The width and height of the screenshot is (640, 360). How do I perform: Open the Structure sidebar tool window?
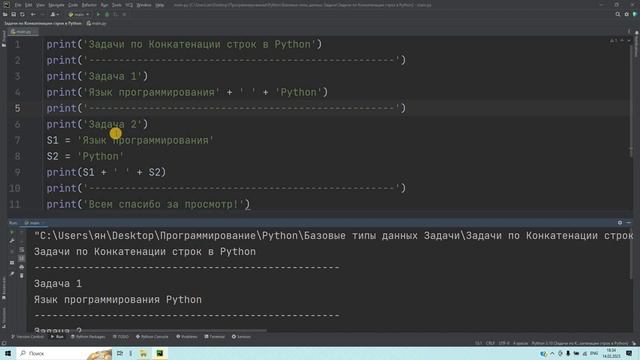point(4,317)
